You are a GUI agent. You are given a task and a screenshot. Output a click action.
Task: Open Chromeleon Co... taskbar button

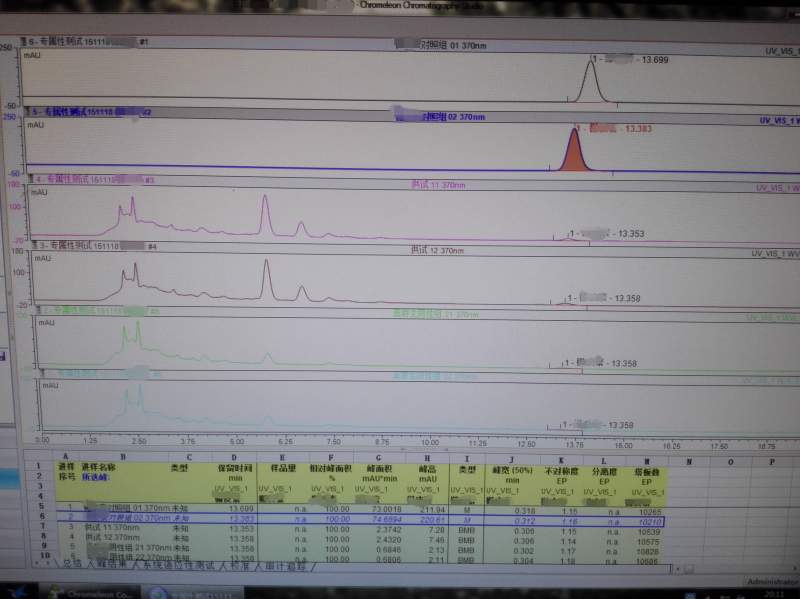pyautogui.click(x=90, y=593)
